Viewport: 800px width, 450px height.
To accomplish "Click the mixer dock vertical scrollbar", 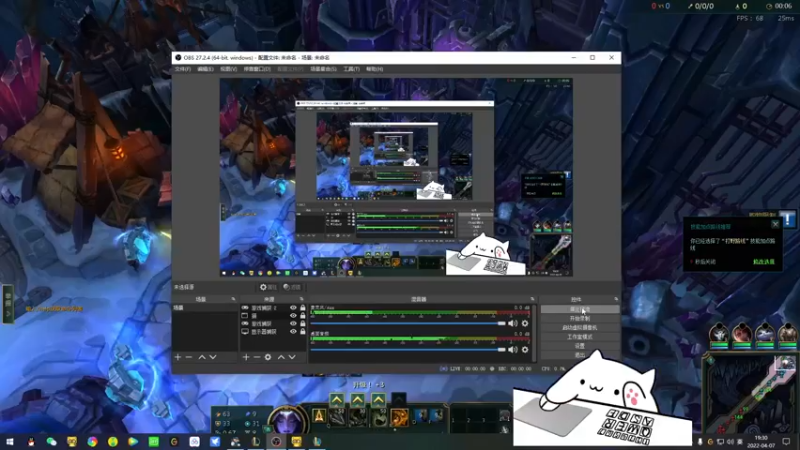I will [x=534, y=333].
